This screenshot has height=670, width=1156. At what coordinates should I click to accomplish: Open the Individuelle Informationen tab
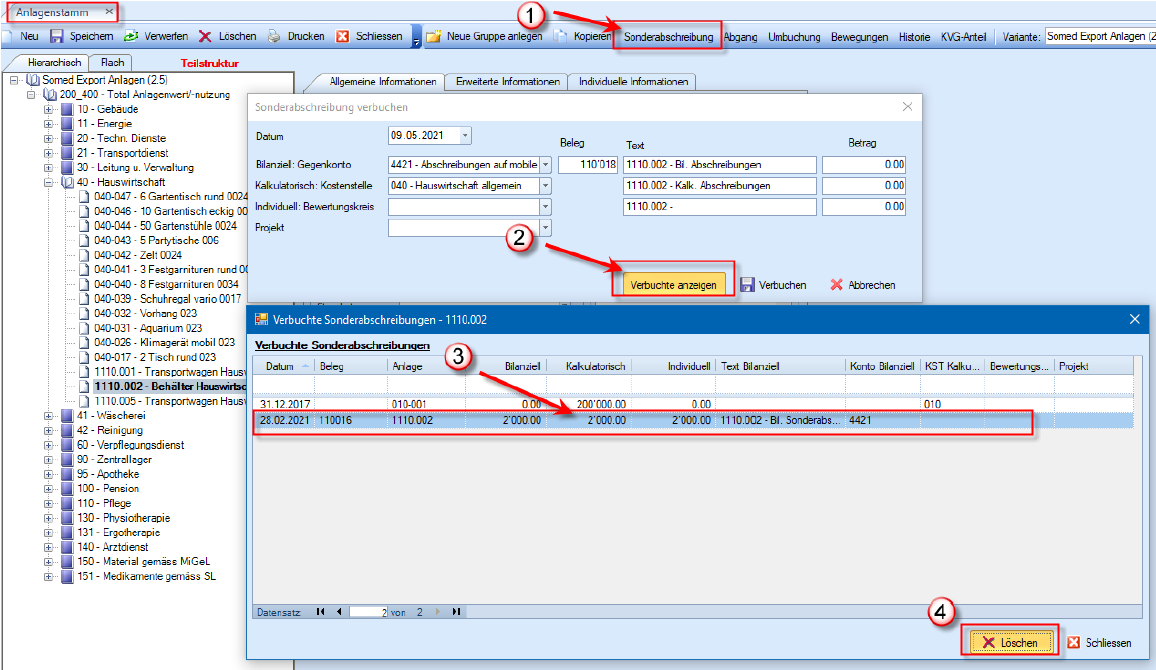coord(633,82)
